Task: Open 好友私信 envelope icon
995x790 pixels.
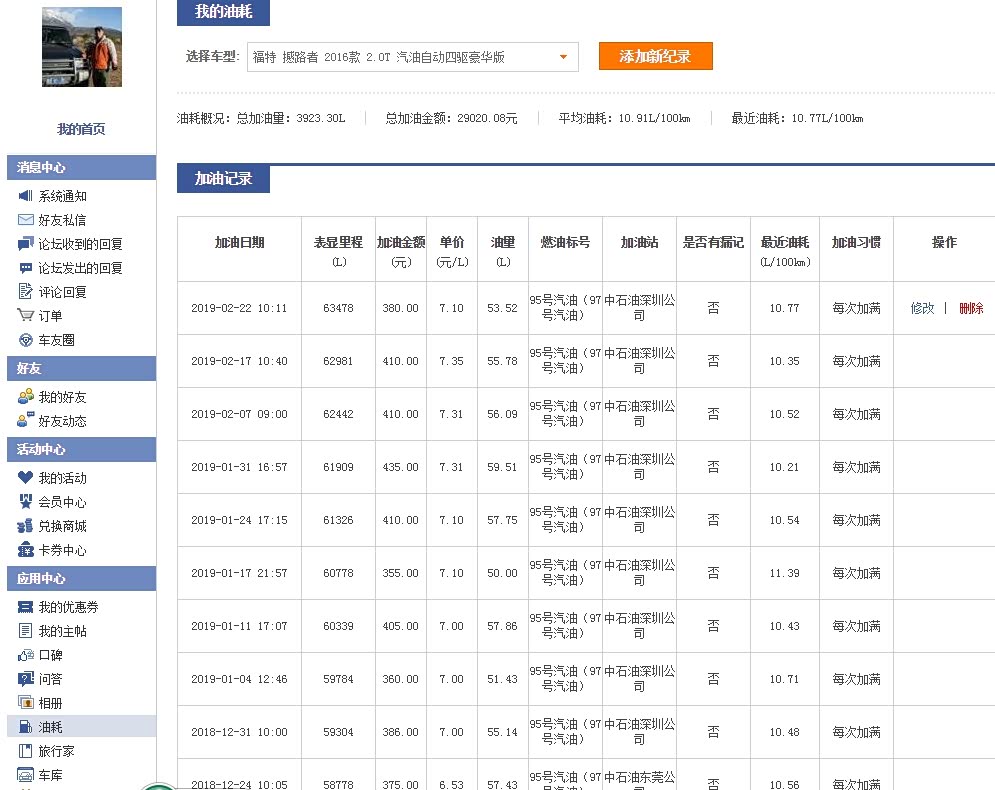Action: point(26,220)
